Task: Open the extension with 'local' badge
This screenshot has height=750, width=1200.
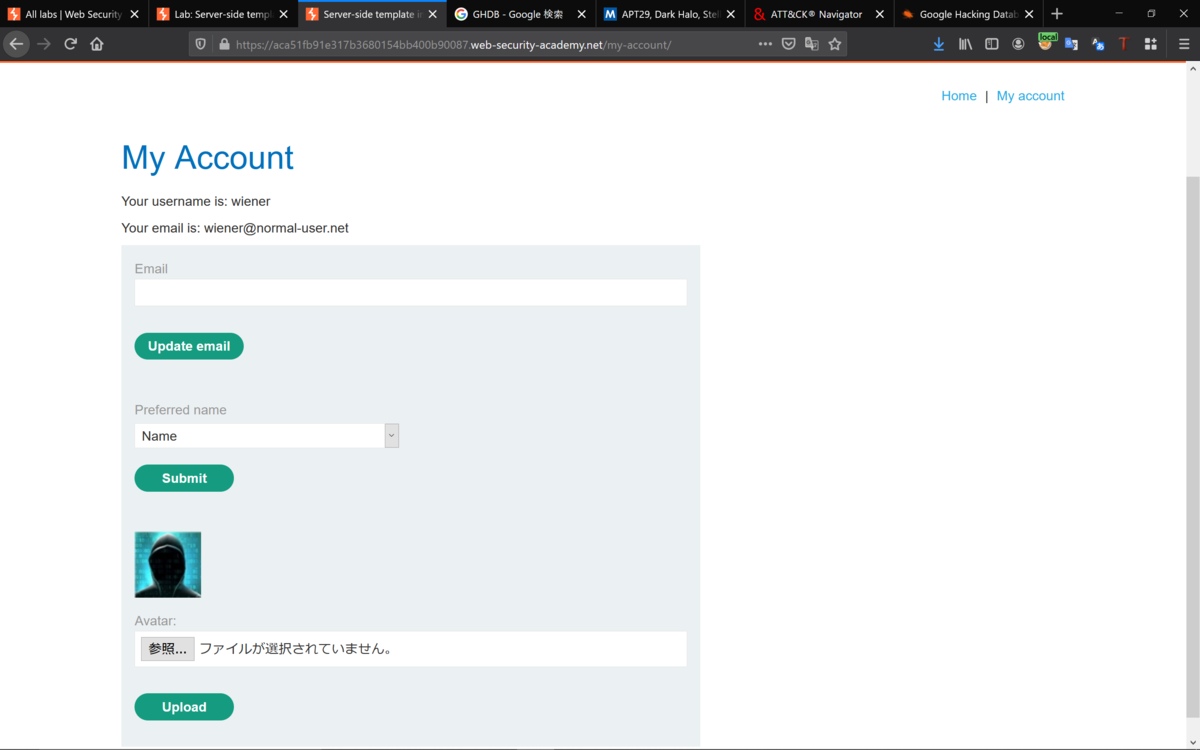Action: (x=1046, y=42)
